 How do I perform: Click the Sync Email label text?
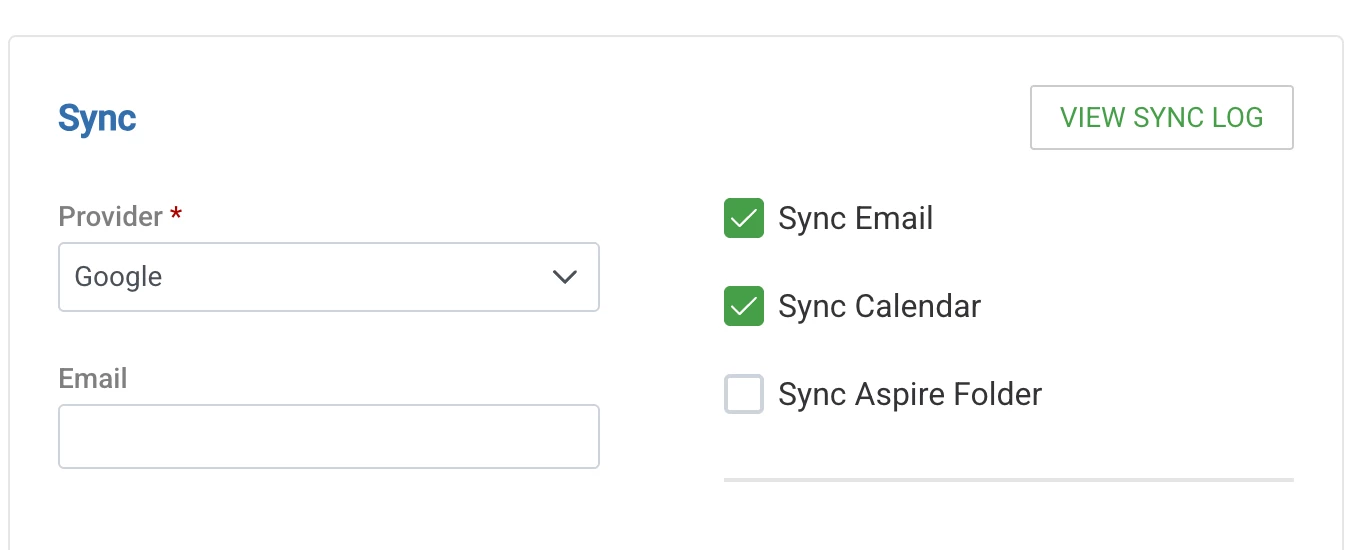coord(855,218)
